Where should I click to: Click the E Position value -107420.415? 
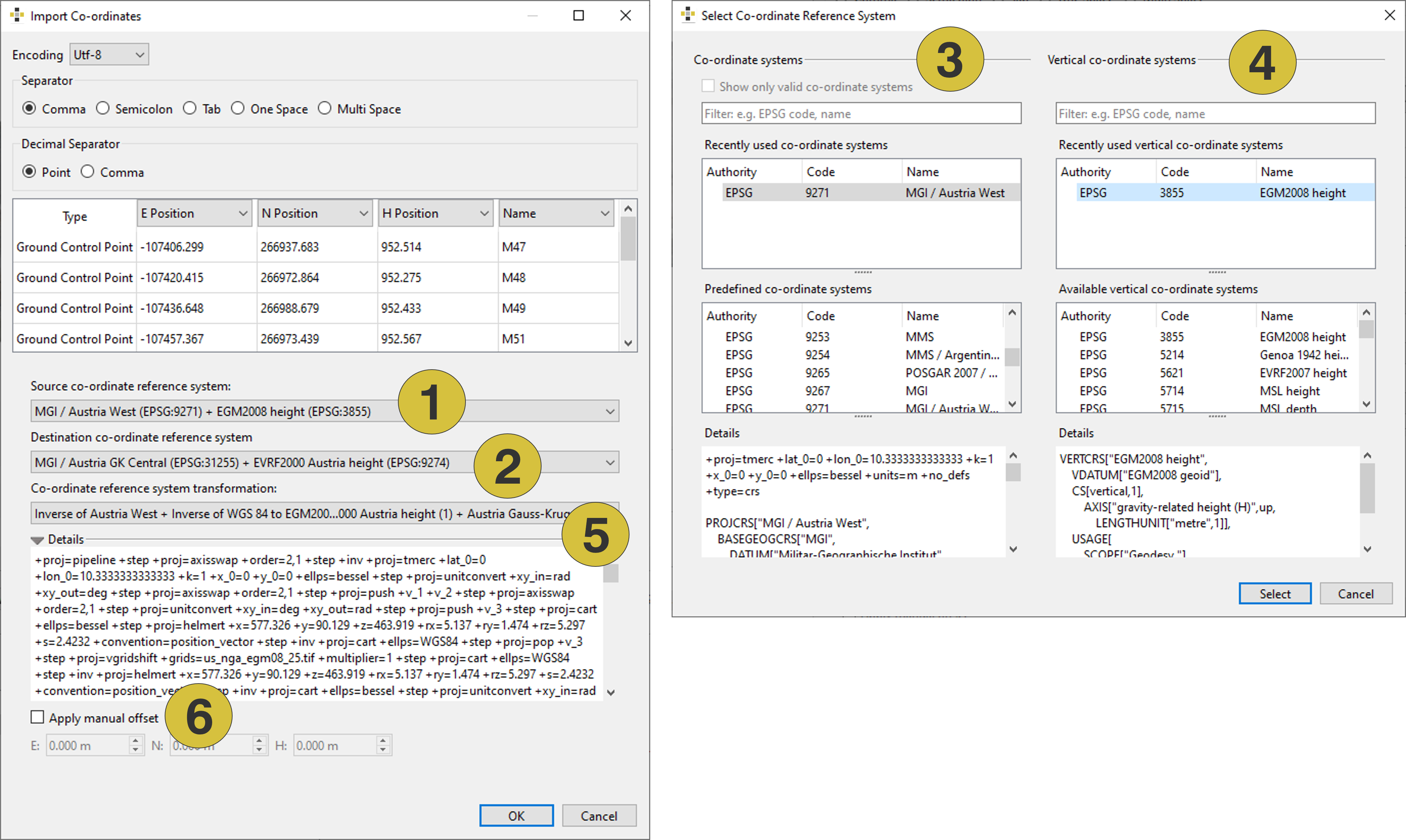click(x=171, y=278)
